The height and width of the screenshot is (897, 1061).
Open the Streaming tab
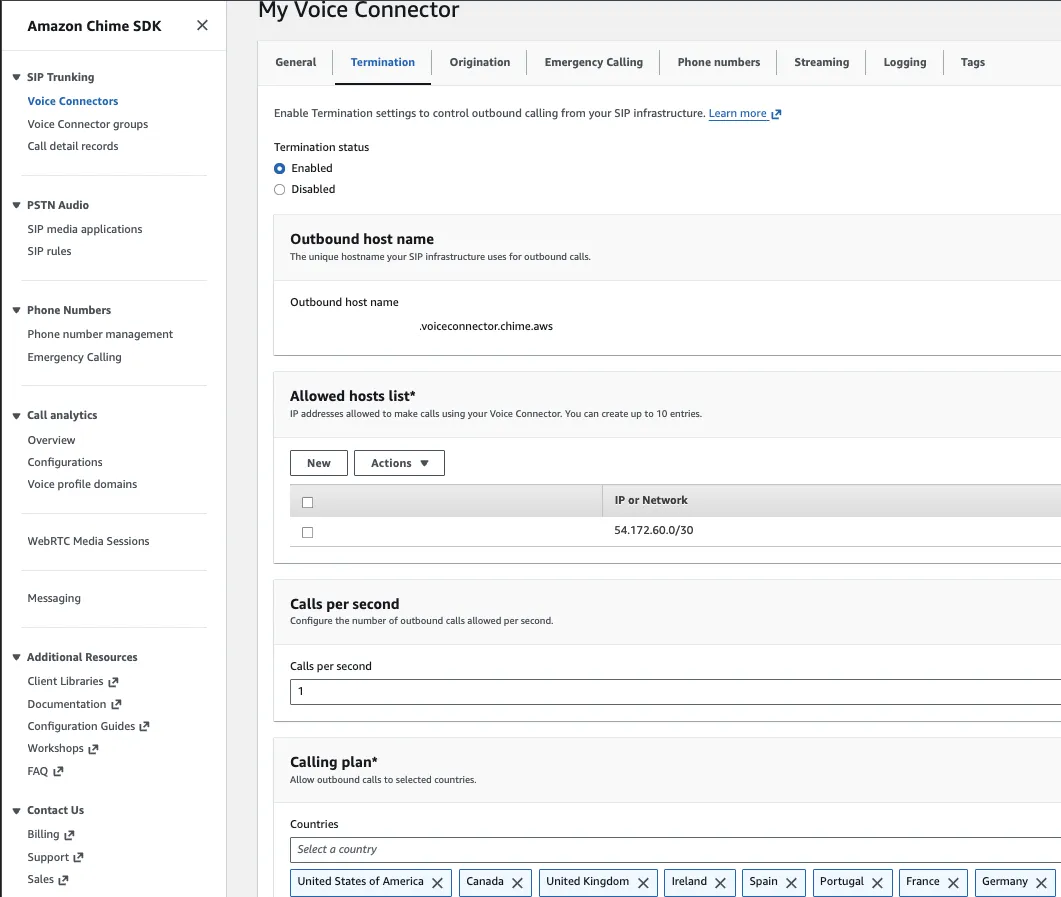point(821,62)
